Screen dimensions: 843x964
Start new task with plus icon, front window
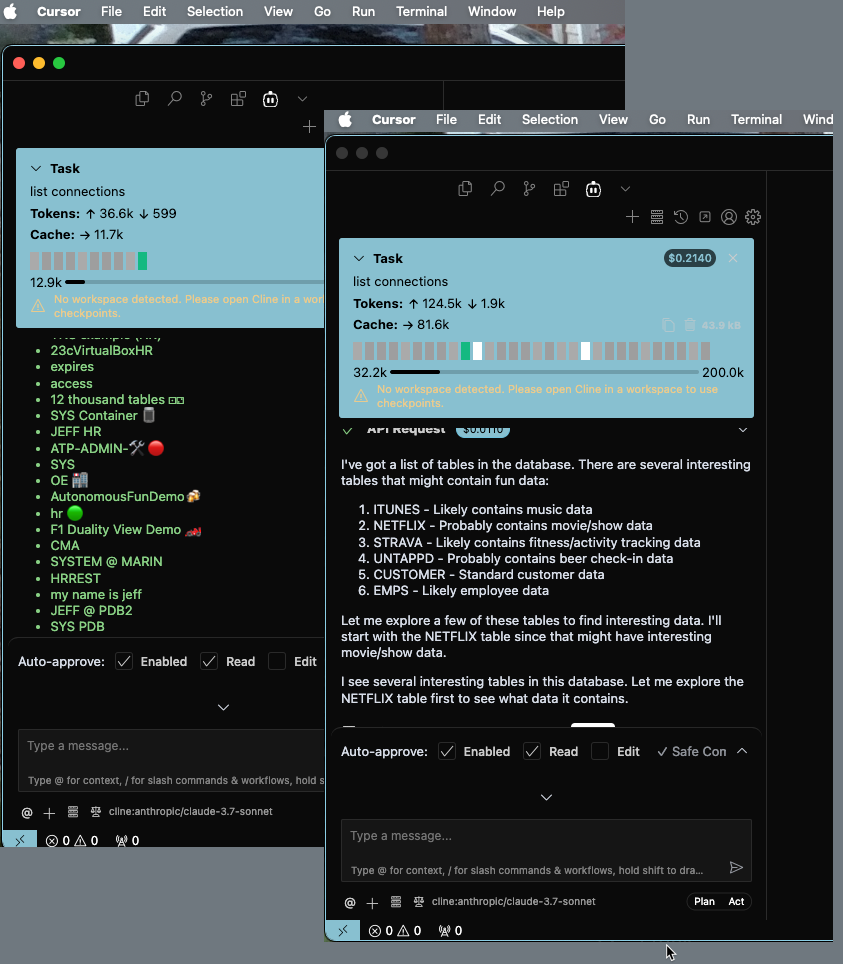coord(632,217)
